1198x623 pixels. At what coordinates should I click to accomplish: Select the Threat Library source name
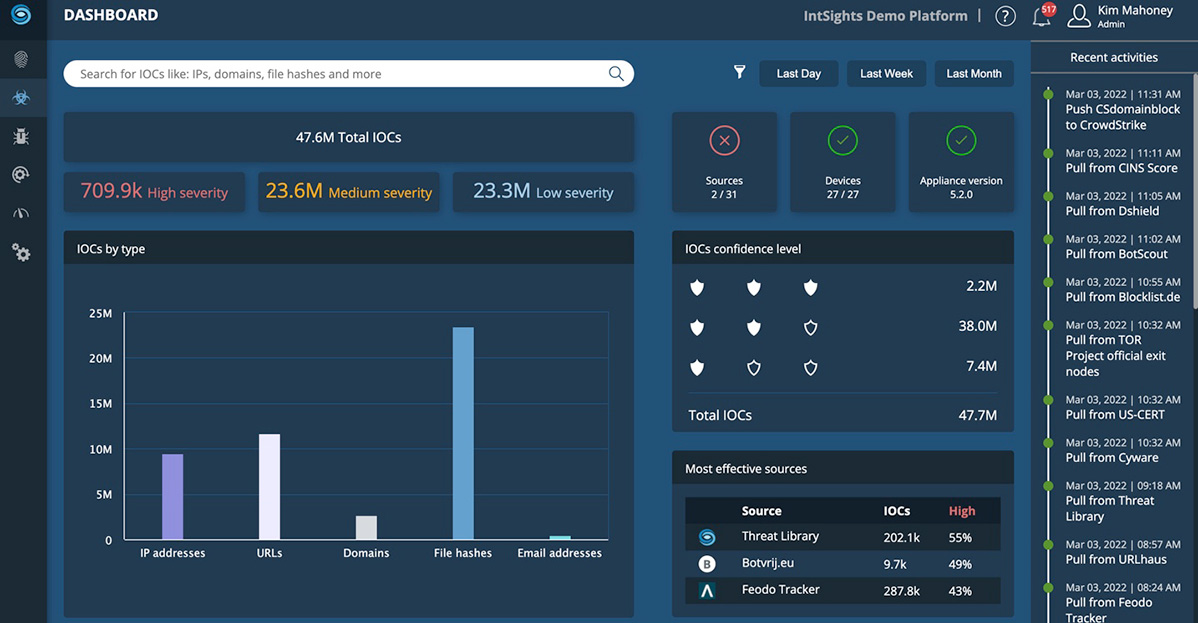click(x=780, y=537)
